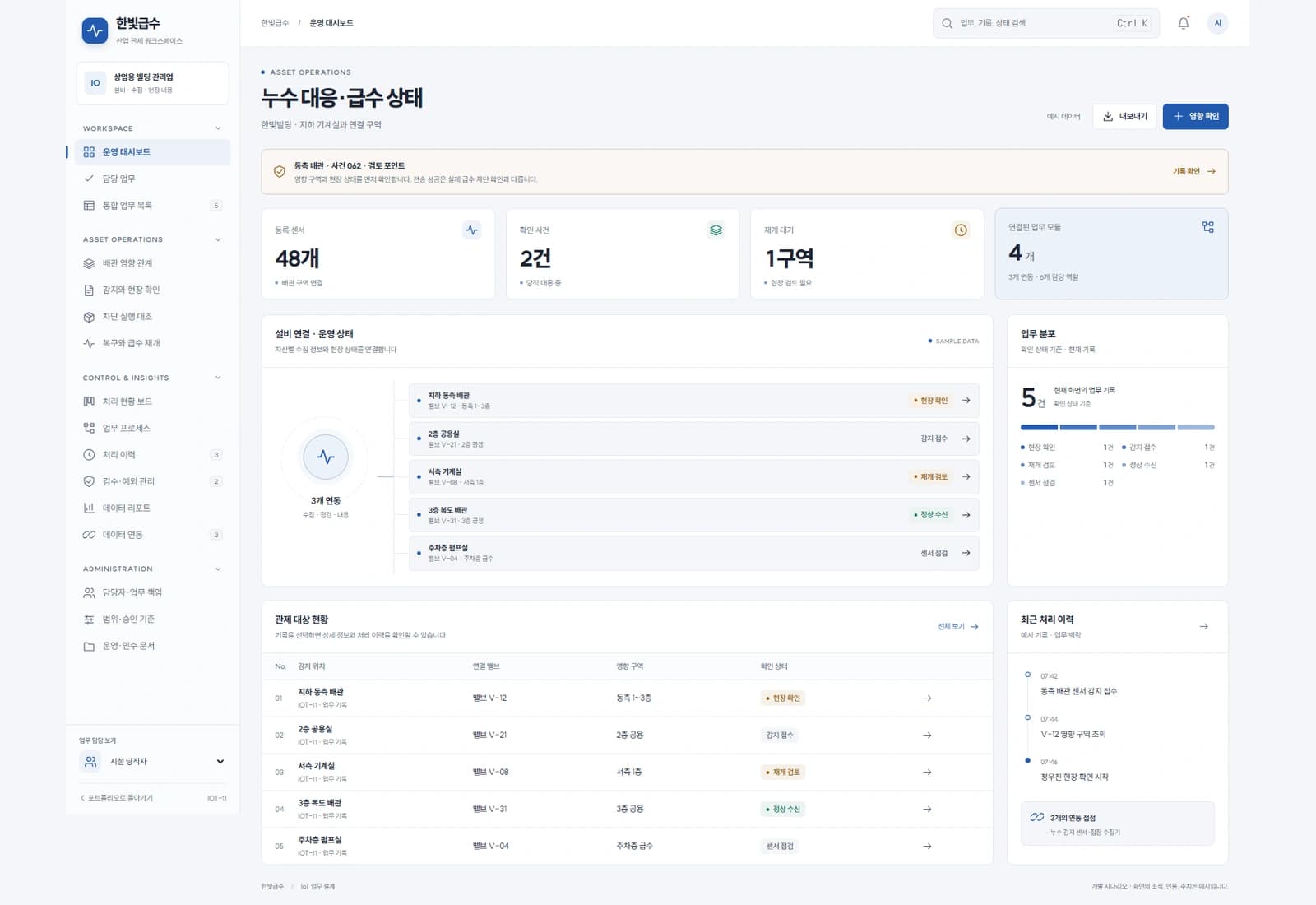Click module icon on 연결된 업무 모듈 card
Screen dimensions: 1316x905
[1208, 227]
